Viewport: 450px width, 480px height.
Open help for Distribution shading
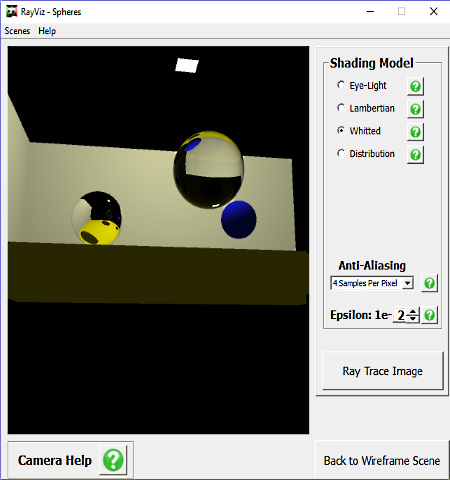point(415,155)
